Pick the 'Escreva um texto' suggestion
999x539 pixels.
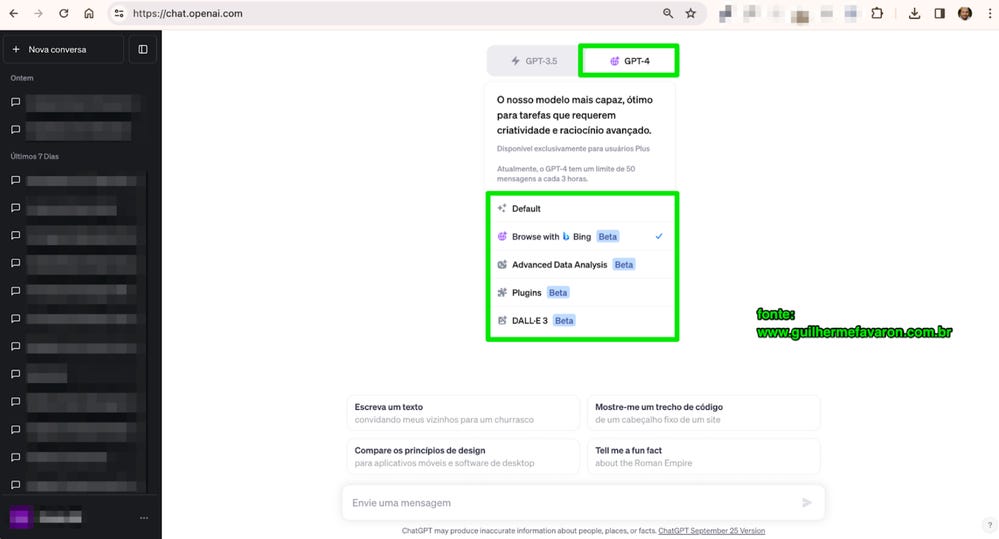coord(463,413)
